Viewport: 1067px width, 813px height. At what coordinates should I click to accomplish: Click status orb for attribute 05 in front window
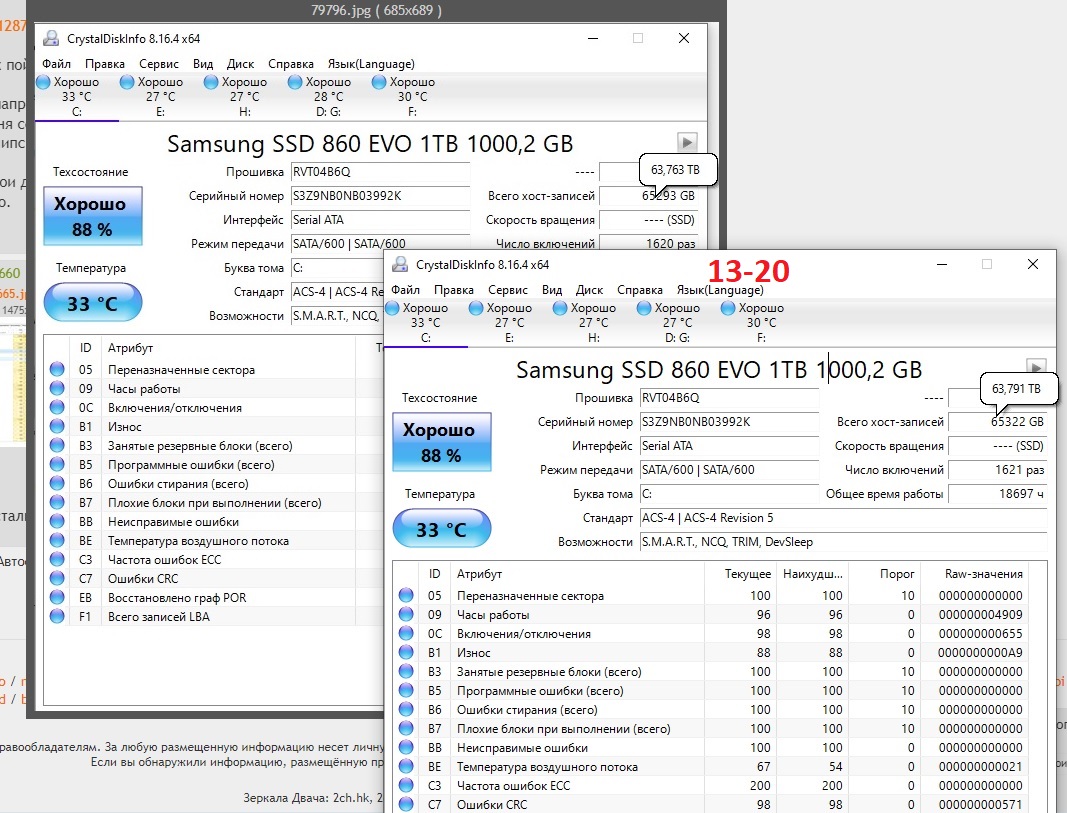(x=406, y=595)
